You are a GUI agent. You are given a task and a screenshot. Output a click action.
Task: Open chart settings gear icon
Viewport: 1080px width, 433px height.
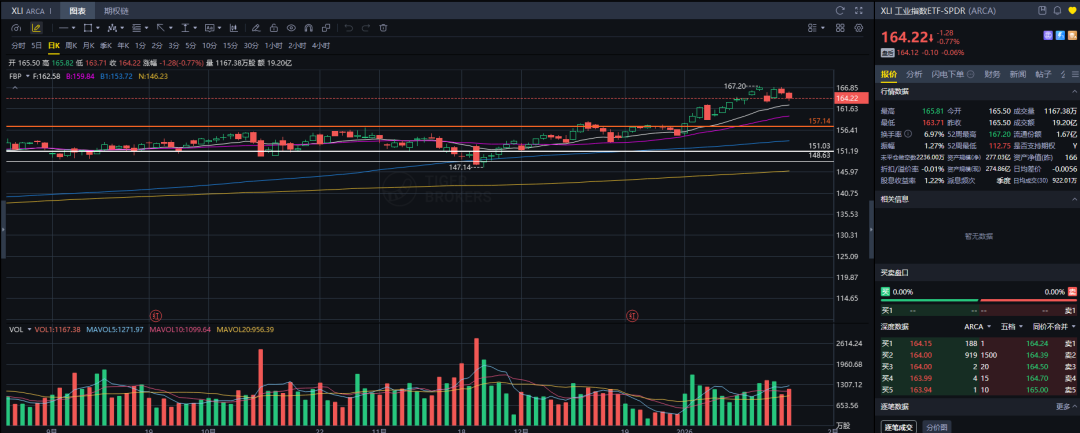859,28
